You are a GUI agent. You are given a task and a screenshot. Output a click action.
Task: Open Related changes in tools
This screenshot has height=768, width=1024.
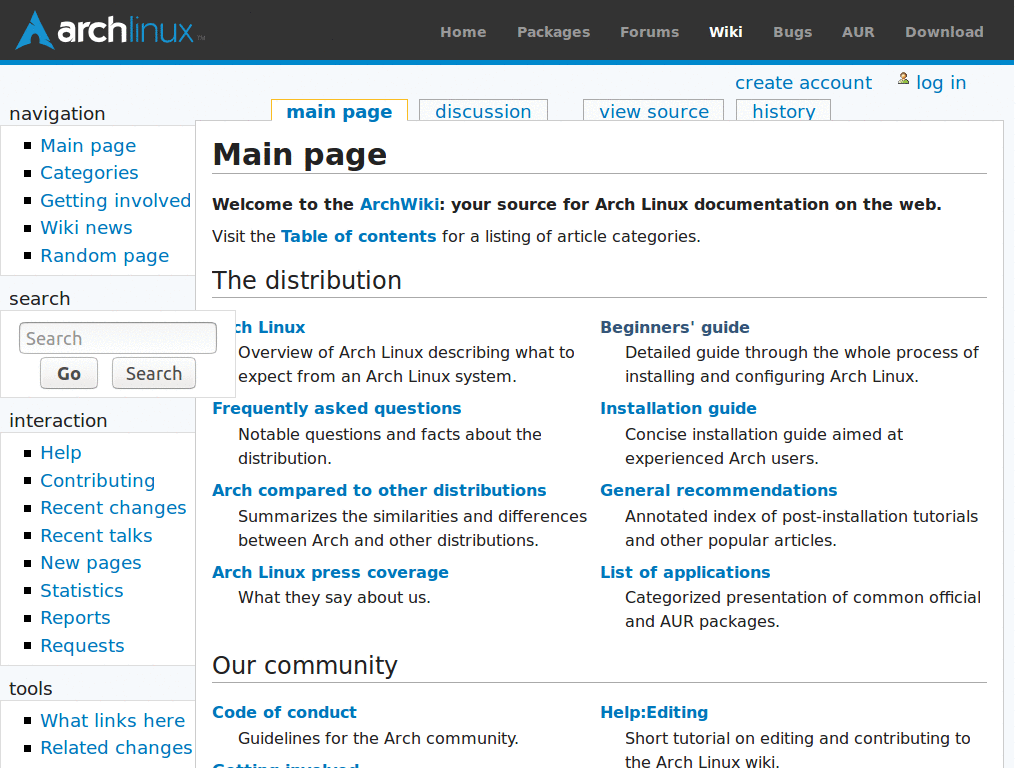(116, 748)
